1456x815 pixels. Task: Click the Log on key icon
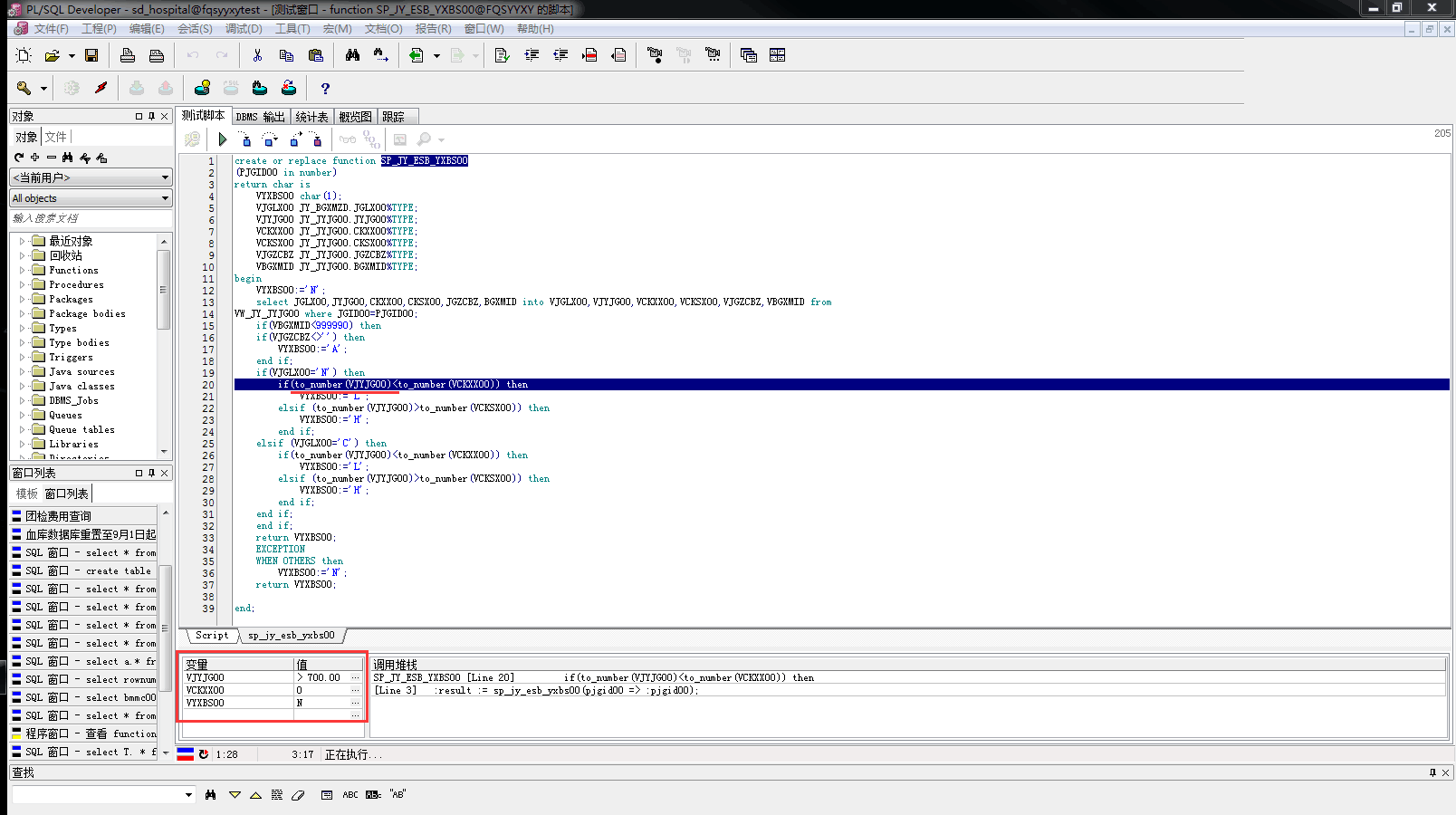pyautogui.click(x=24, y=88)
